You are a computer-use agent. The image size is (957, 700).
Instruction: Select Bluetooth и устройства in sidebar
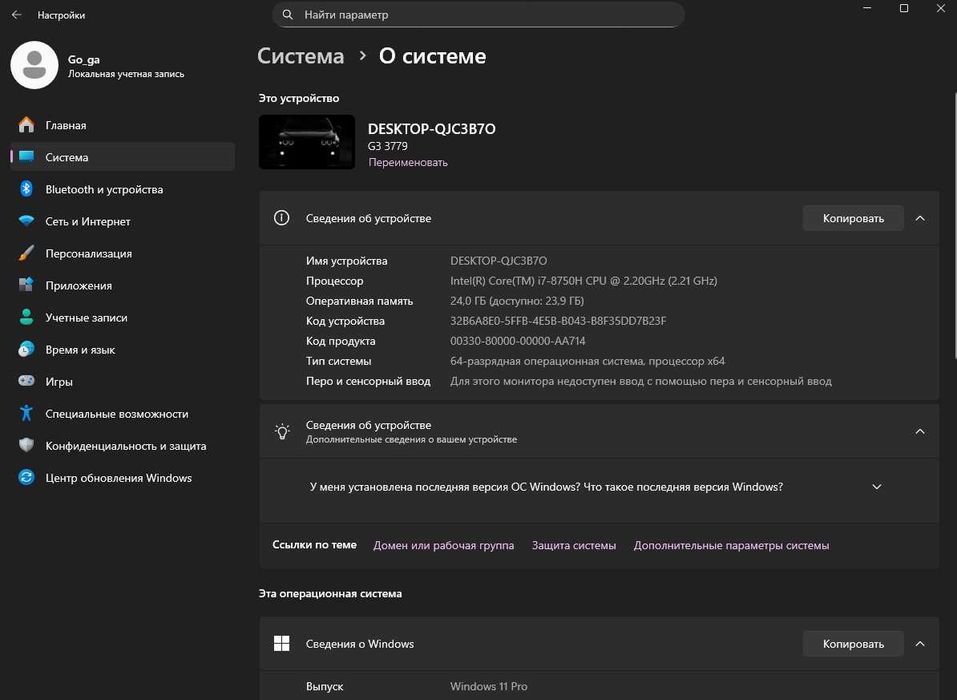pyautogui.click(x=123, y=189)
